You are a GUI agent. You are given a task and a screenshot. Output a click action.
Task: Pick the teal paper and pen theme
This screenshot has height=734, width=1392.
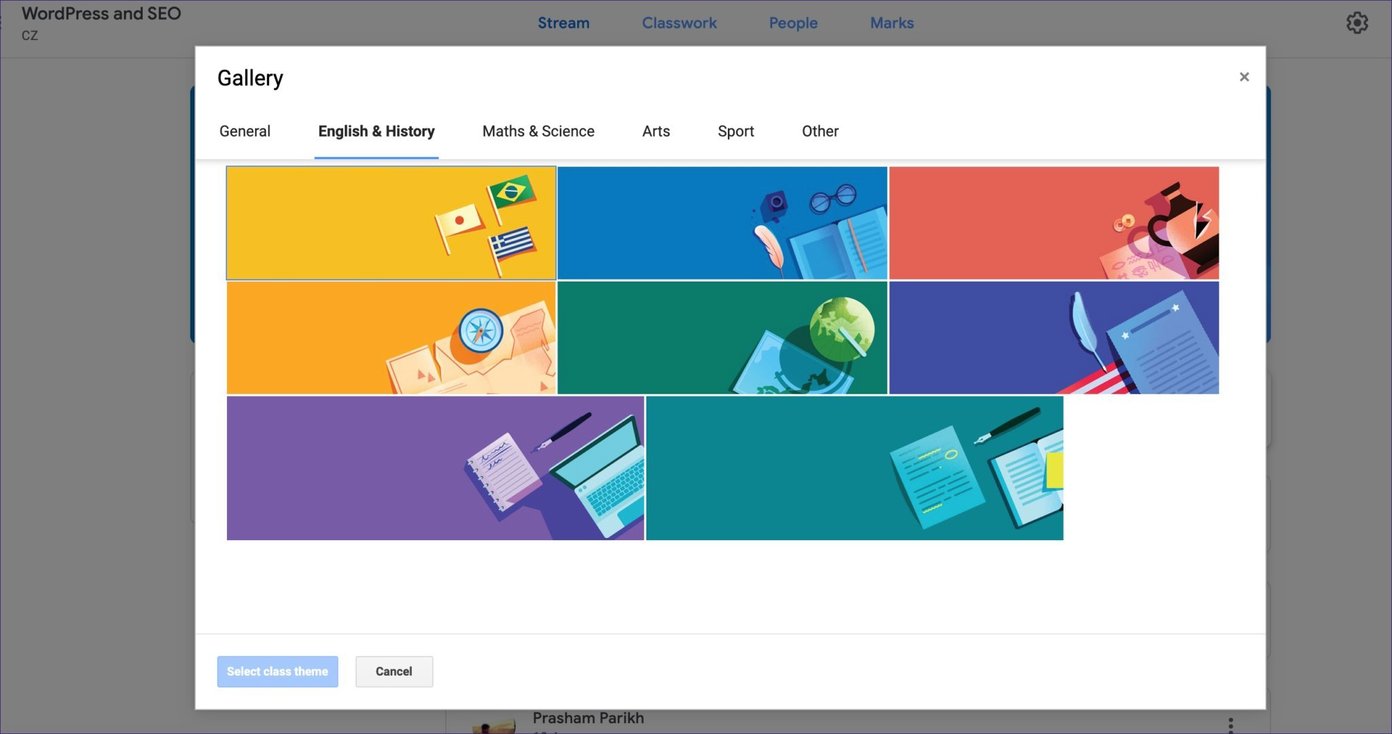pos(855,468)
